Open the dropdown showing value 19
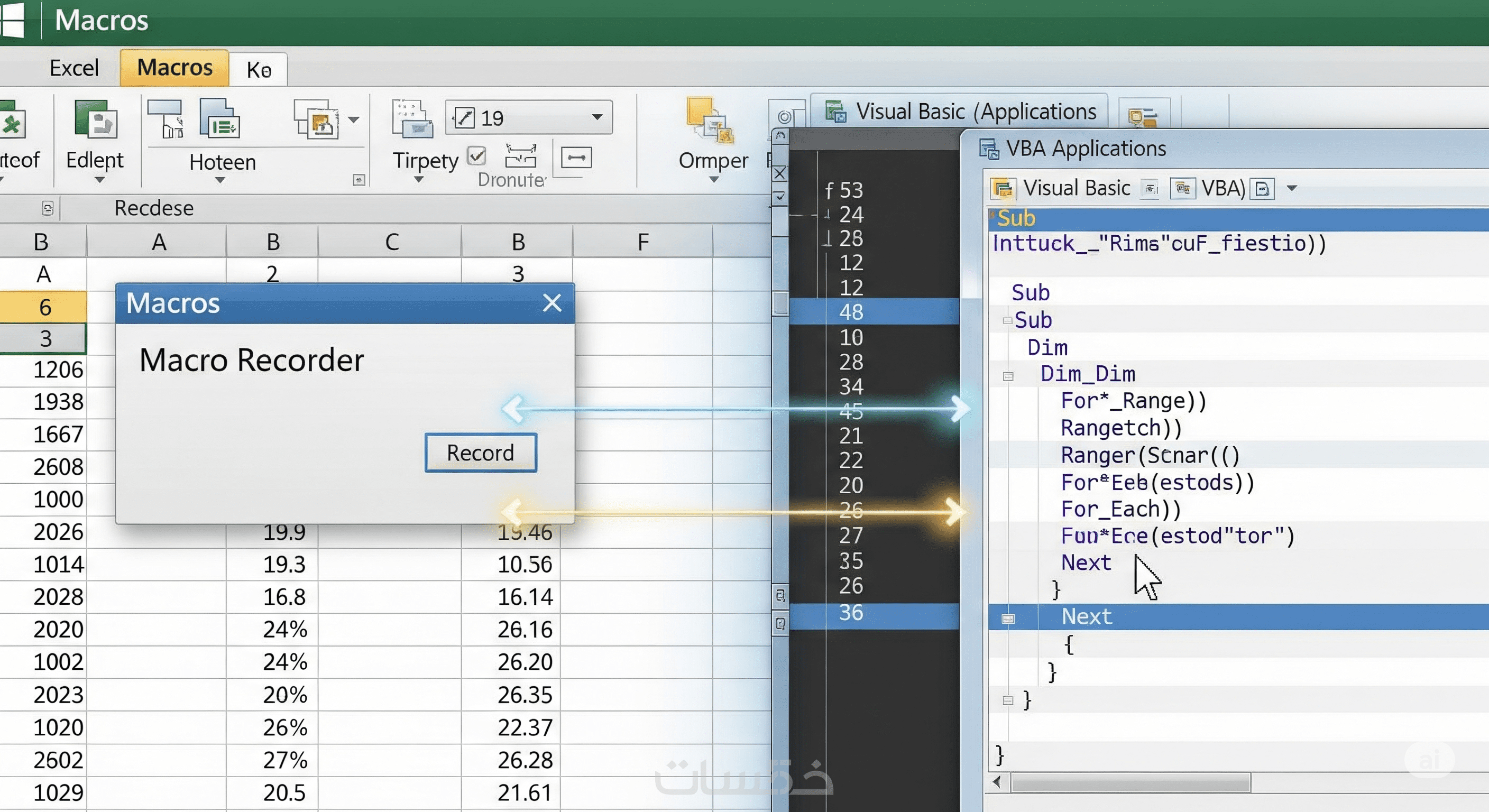 [x=597, y=117]
